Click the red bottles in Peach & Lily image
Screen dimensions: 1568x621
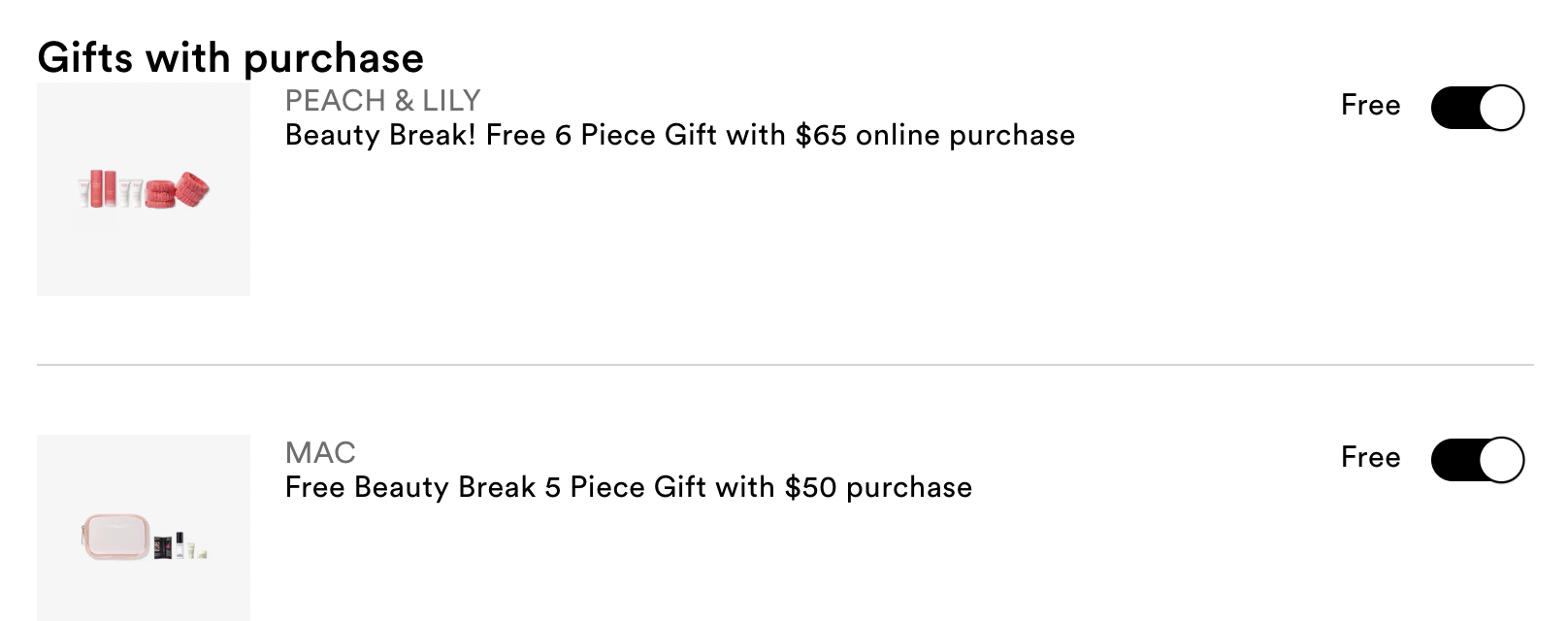click(104, 187)
